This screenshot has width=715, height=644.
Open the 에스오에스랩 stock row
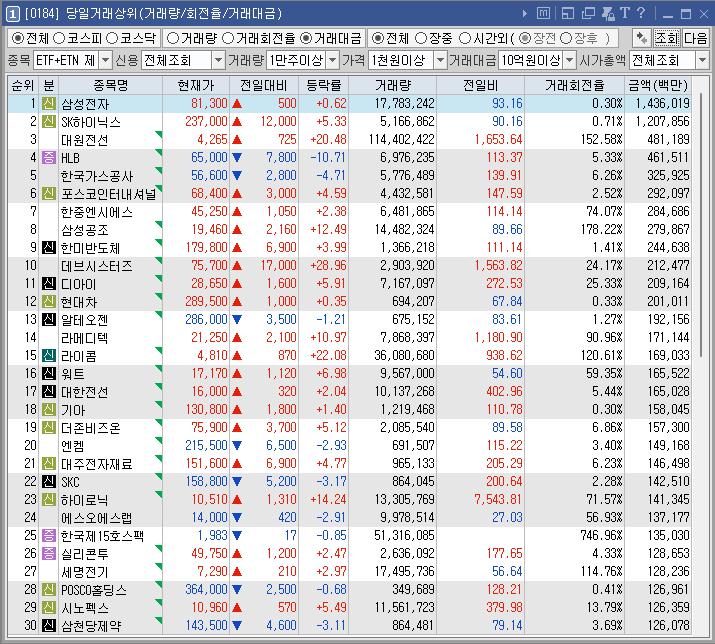point(350,517)
